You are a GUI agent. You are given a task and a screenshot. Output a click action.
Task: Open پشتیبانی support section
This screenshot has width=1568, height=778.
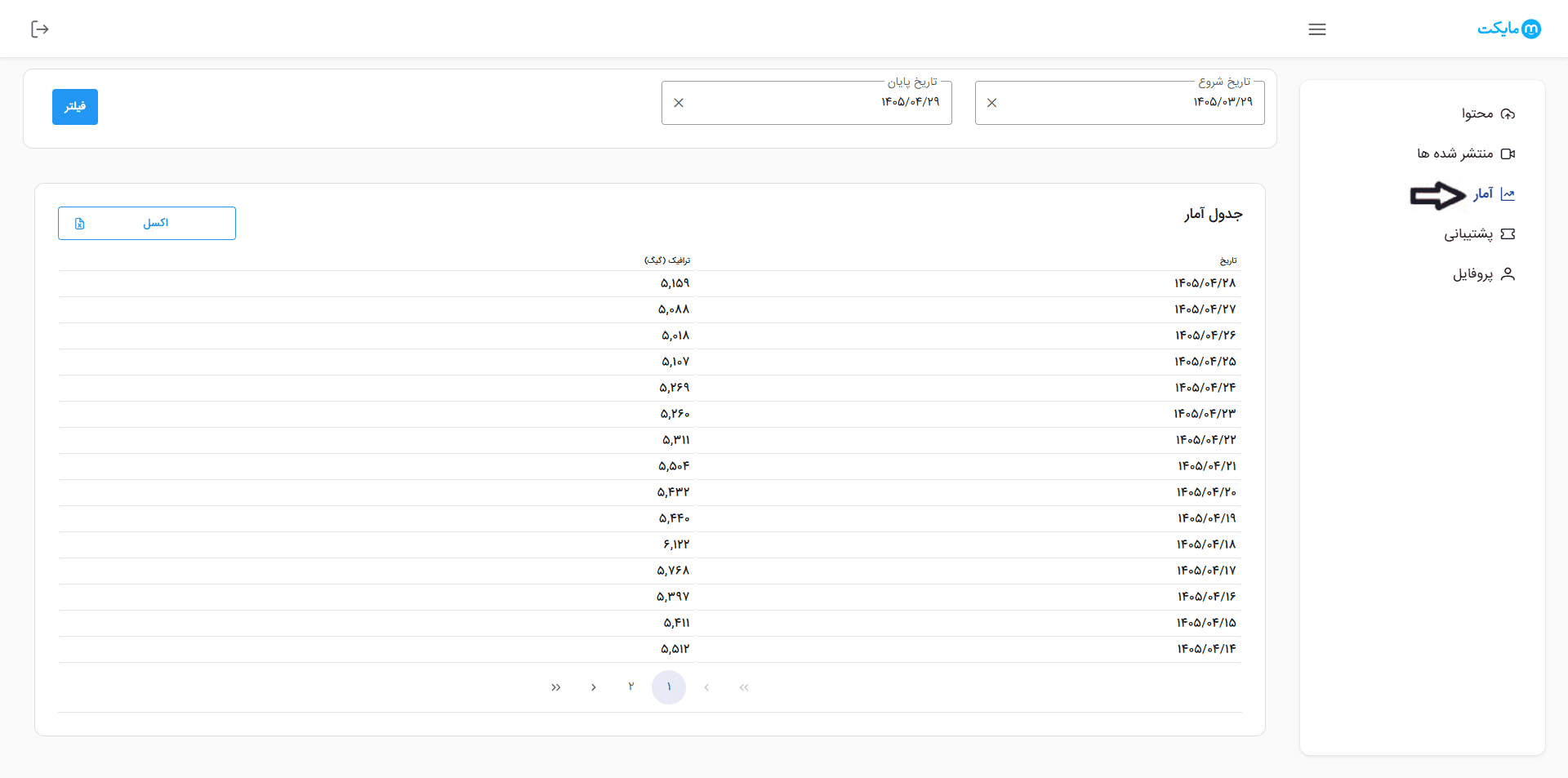point(1479,234)
